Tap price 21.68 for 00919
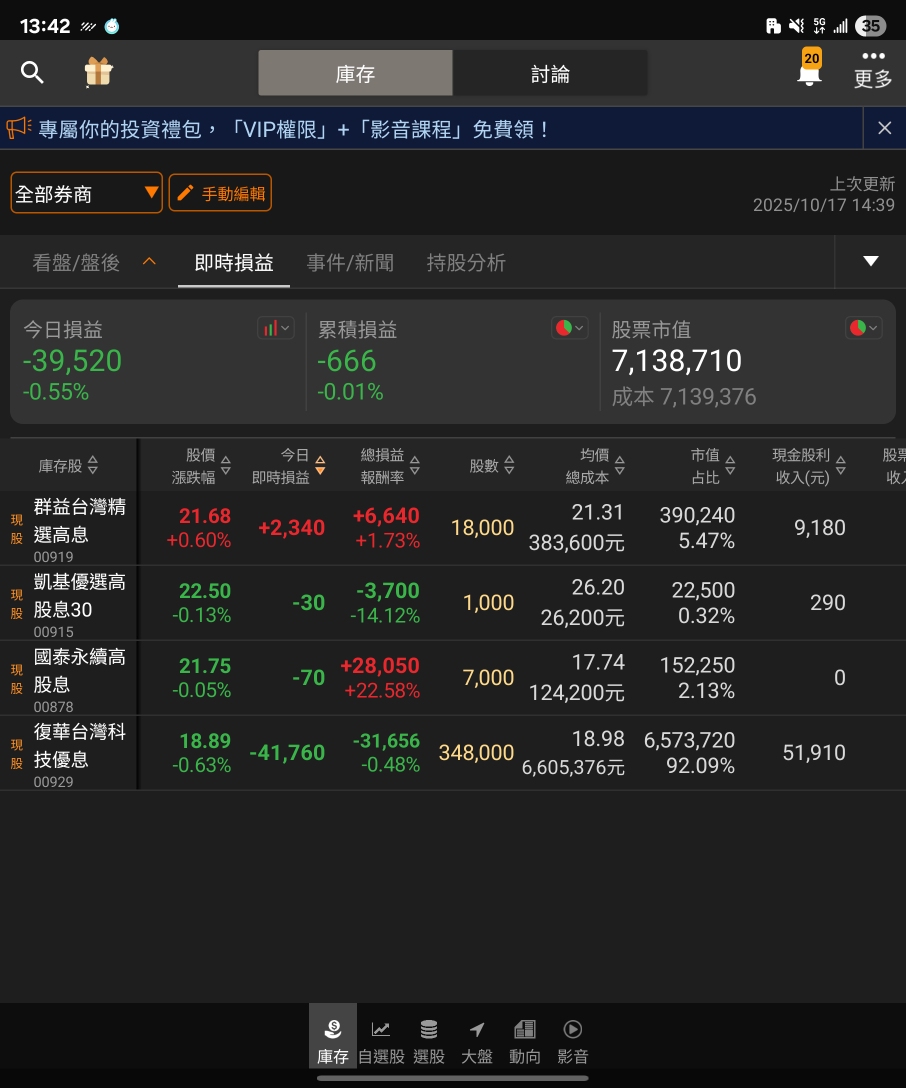This screenshot has height=1088, width=906. (205, 516)
